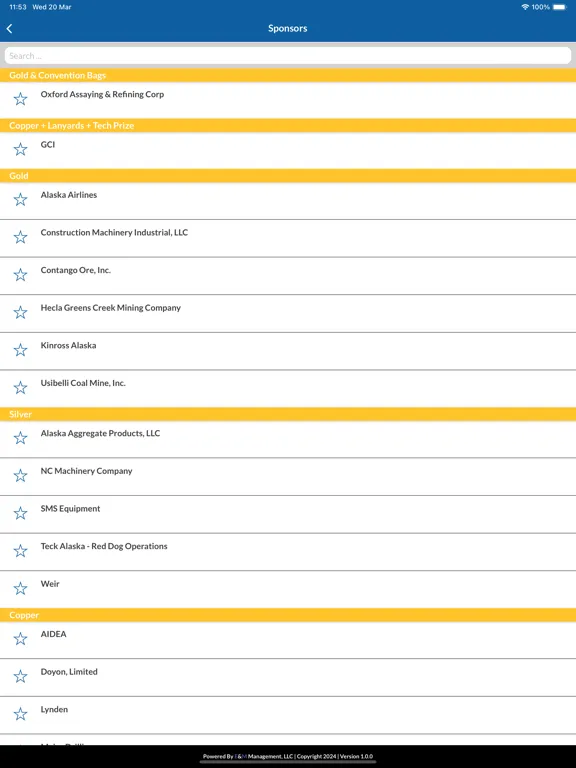Select Hecla Greens Creek Mining Company name
576x768 pixels.
coord(111,308)
